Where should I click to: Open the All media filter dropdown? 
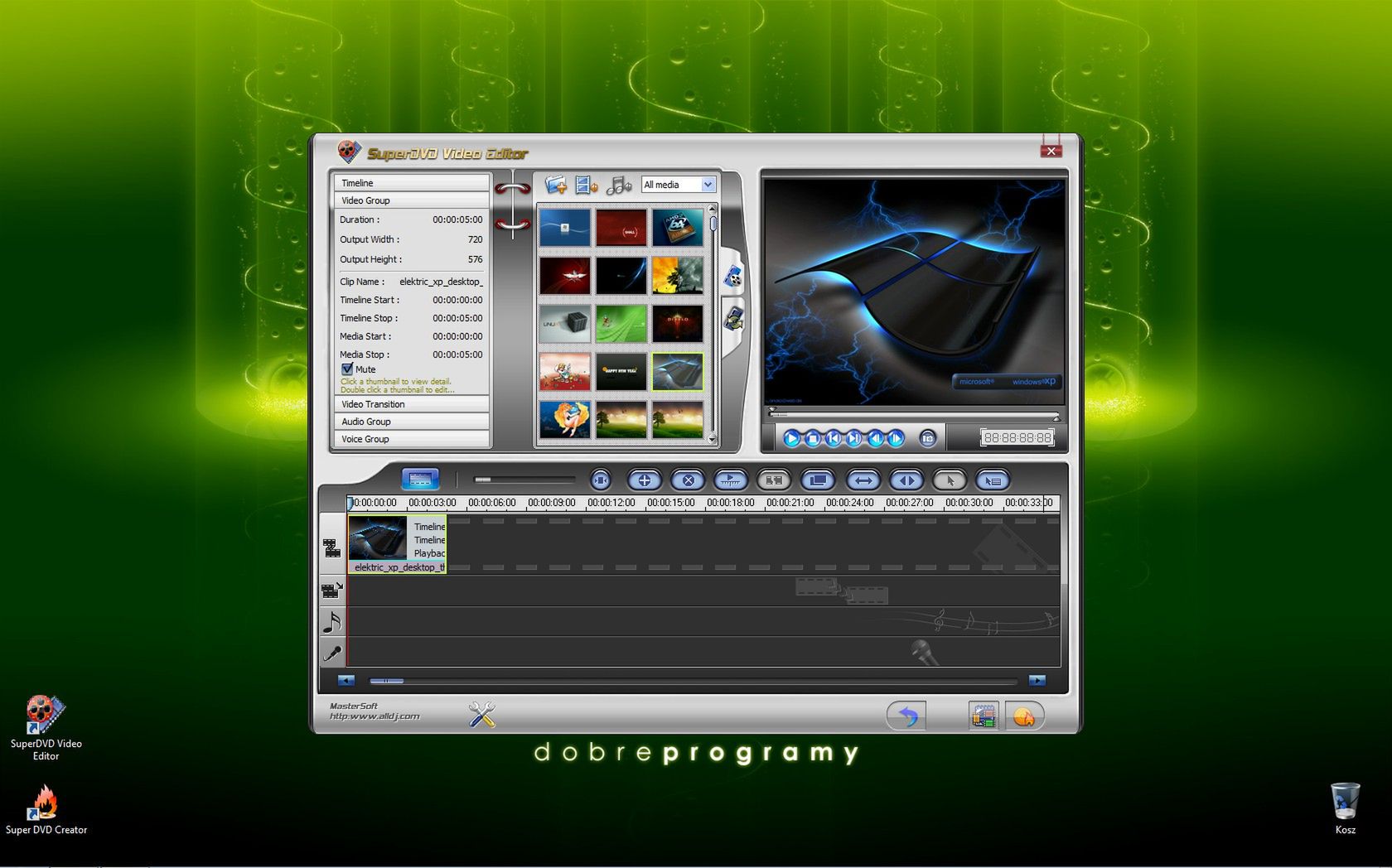point(679,185)
